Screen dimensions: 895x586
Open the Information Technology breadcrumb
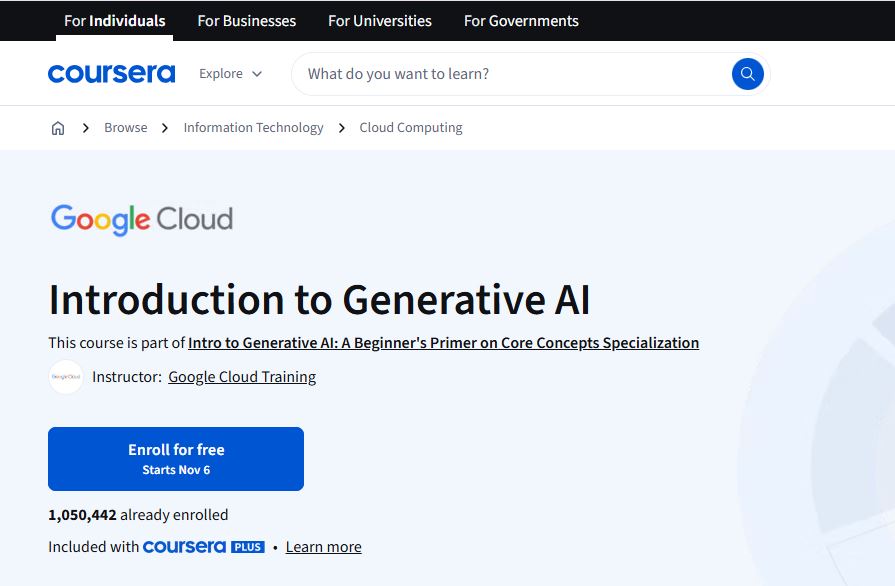(x=253, y=128)
